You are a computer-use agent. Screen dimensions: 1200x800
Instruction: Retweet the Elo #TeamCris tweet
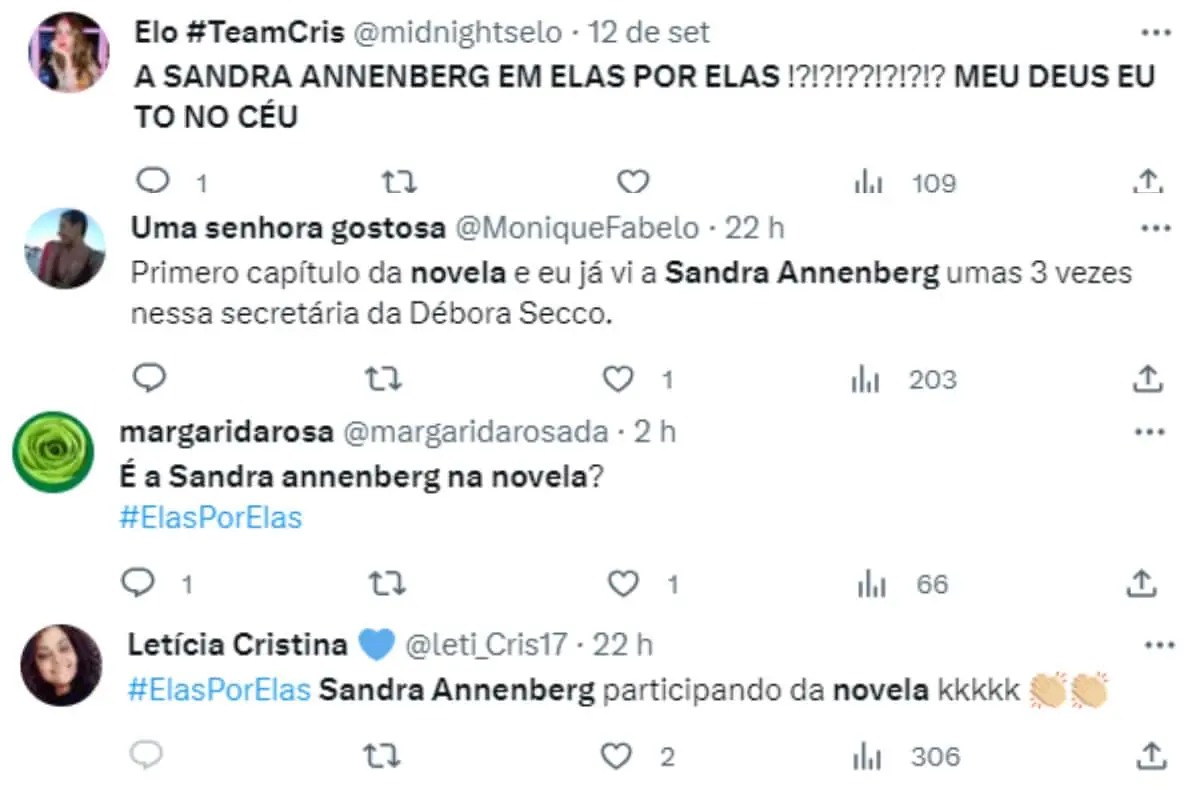click(x=400, y=181)
